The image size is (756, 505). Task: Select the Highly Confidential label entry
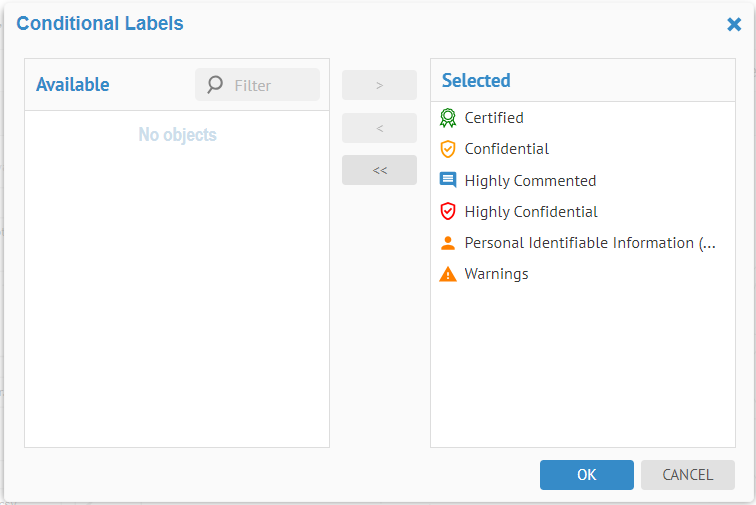coord(531,212)
